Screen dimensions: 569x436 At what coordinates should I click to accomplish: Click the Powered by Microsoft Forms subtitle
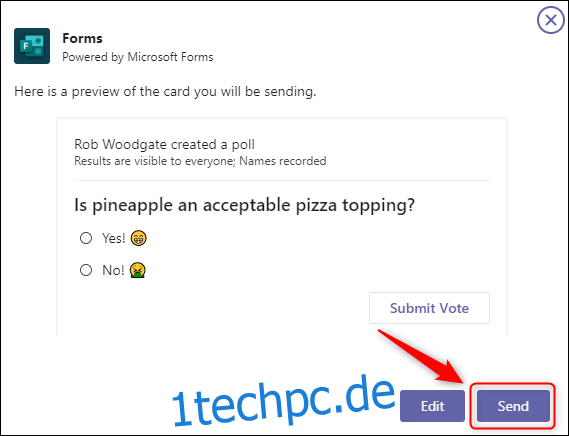pyautogui.click(x=138, y=57)
